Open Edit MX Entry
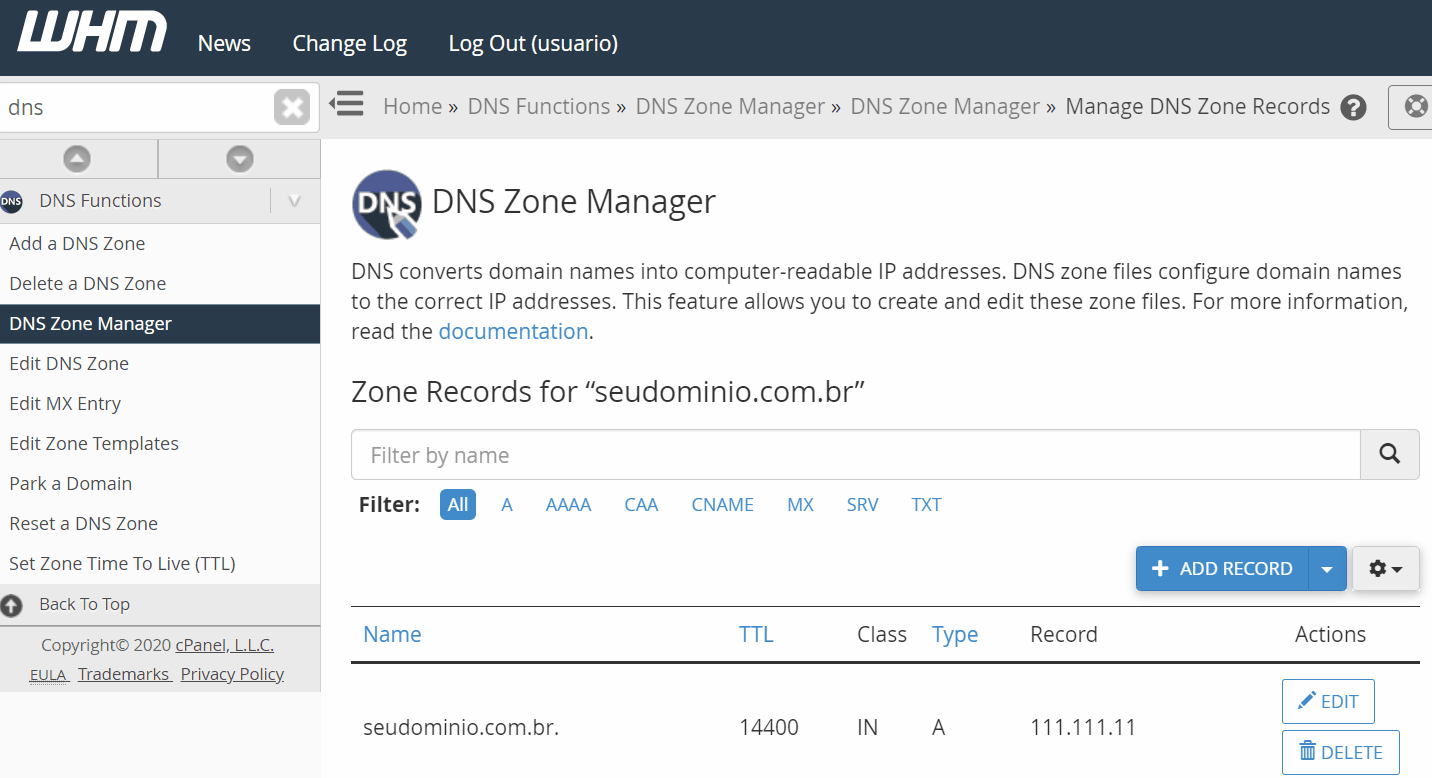This screenshot has width=1432, height=778. 65,404
